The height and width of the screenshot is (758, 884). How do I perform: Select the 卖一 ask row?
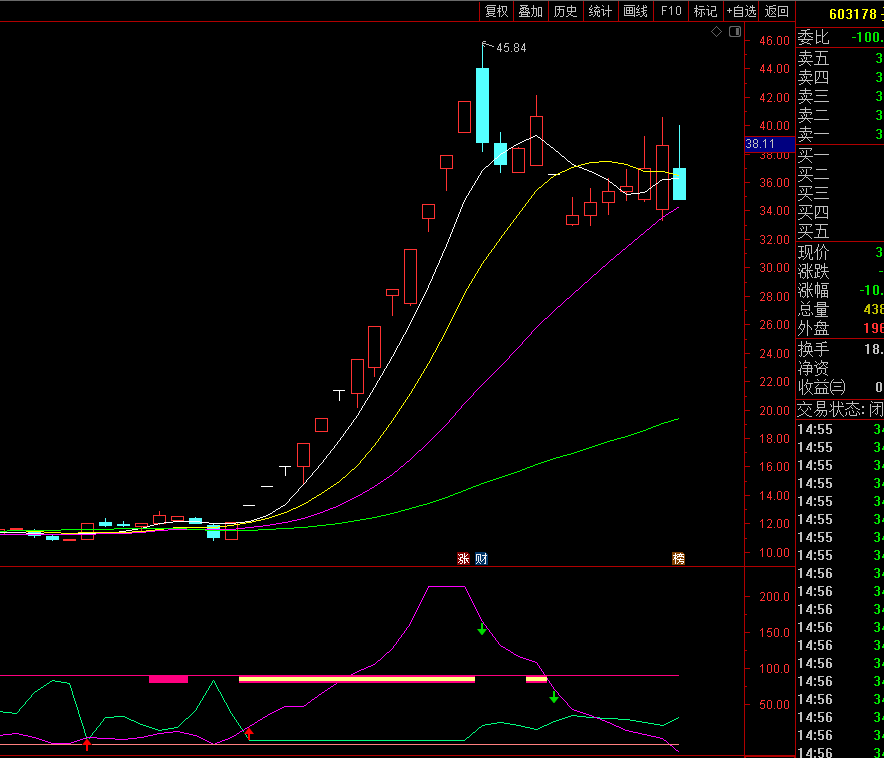[839, 134]
